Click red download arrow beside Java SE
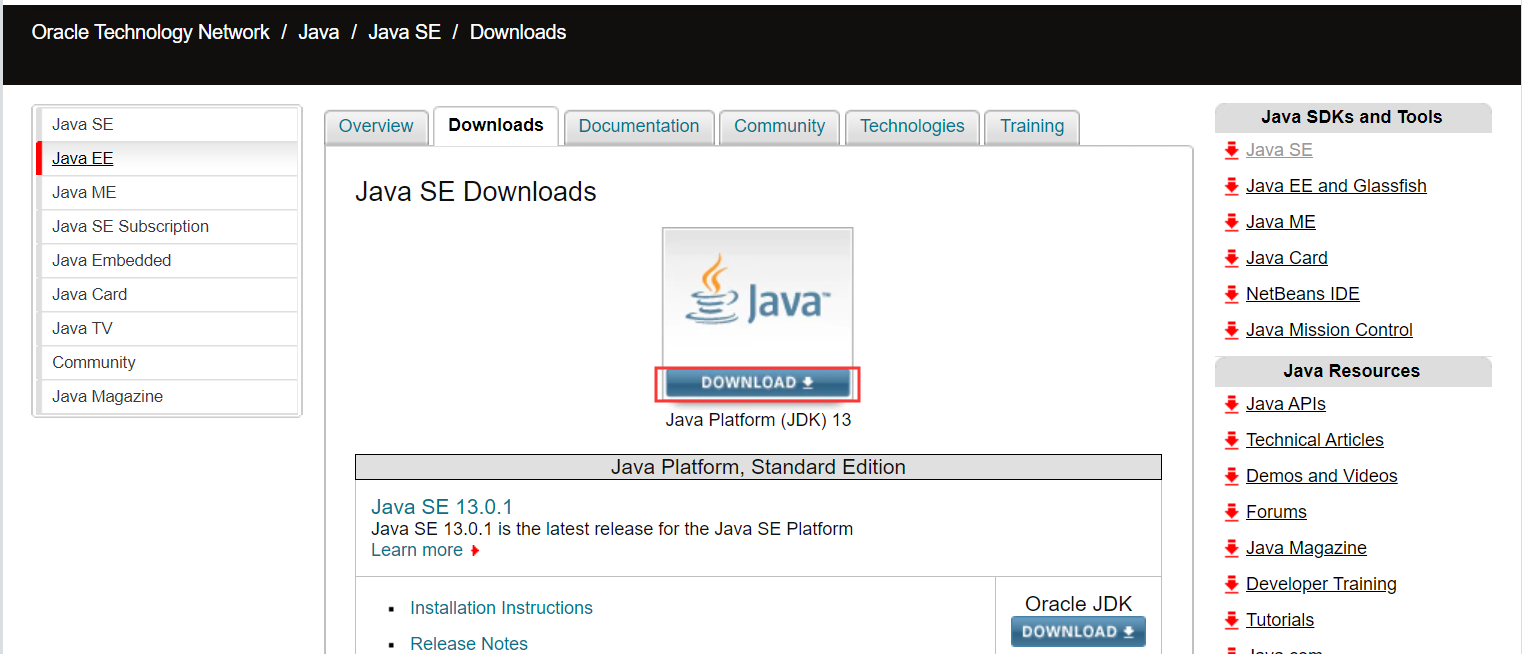 (1232, 151)
